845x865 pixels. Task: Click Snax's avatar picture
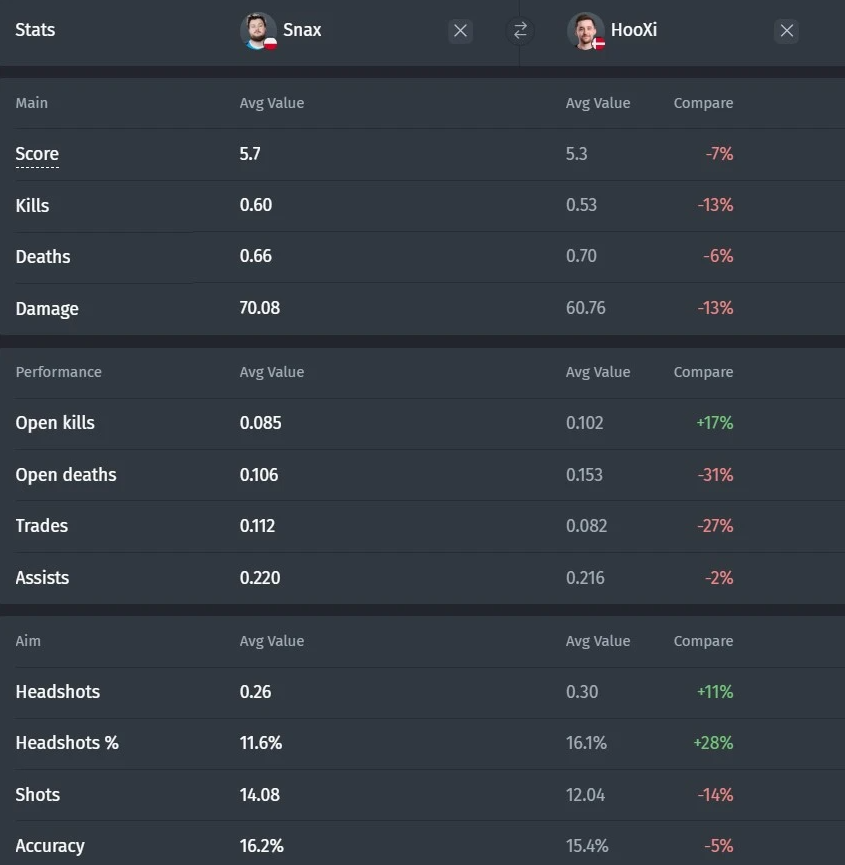(258, 31)
